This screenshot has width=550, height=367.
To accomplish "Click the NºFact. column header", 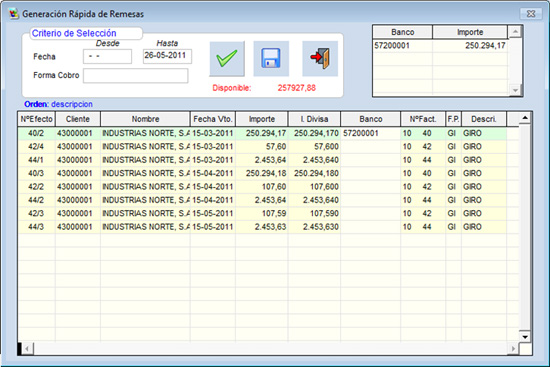I will [423, 119].
